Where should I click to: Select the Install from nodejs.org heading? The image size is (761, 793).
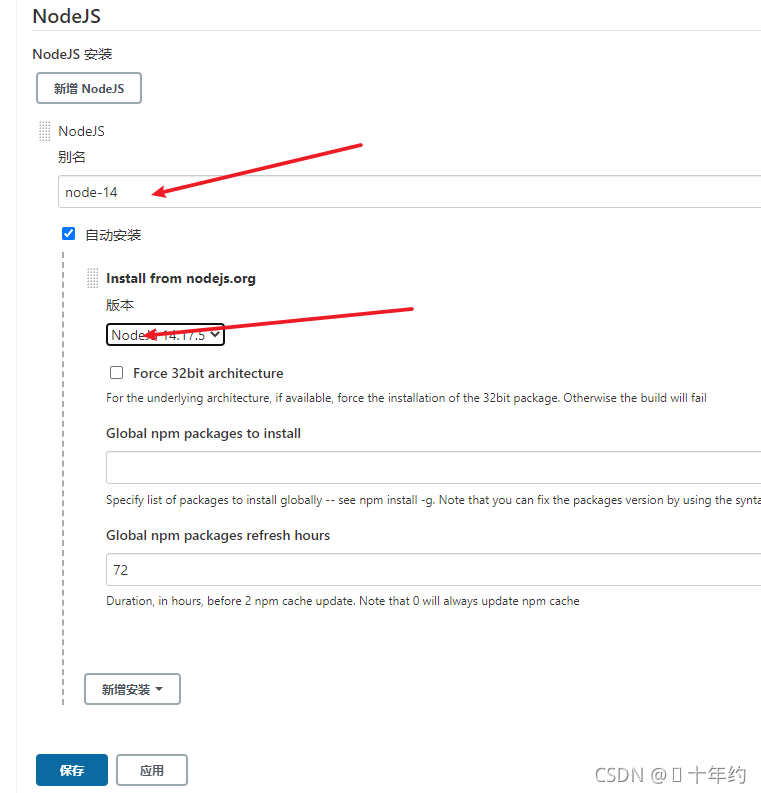(181, 278)
